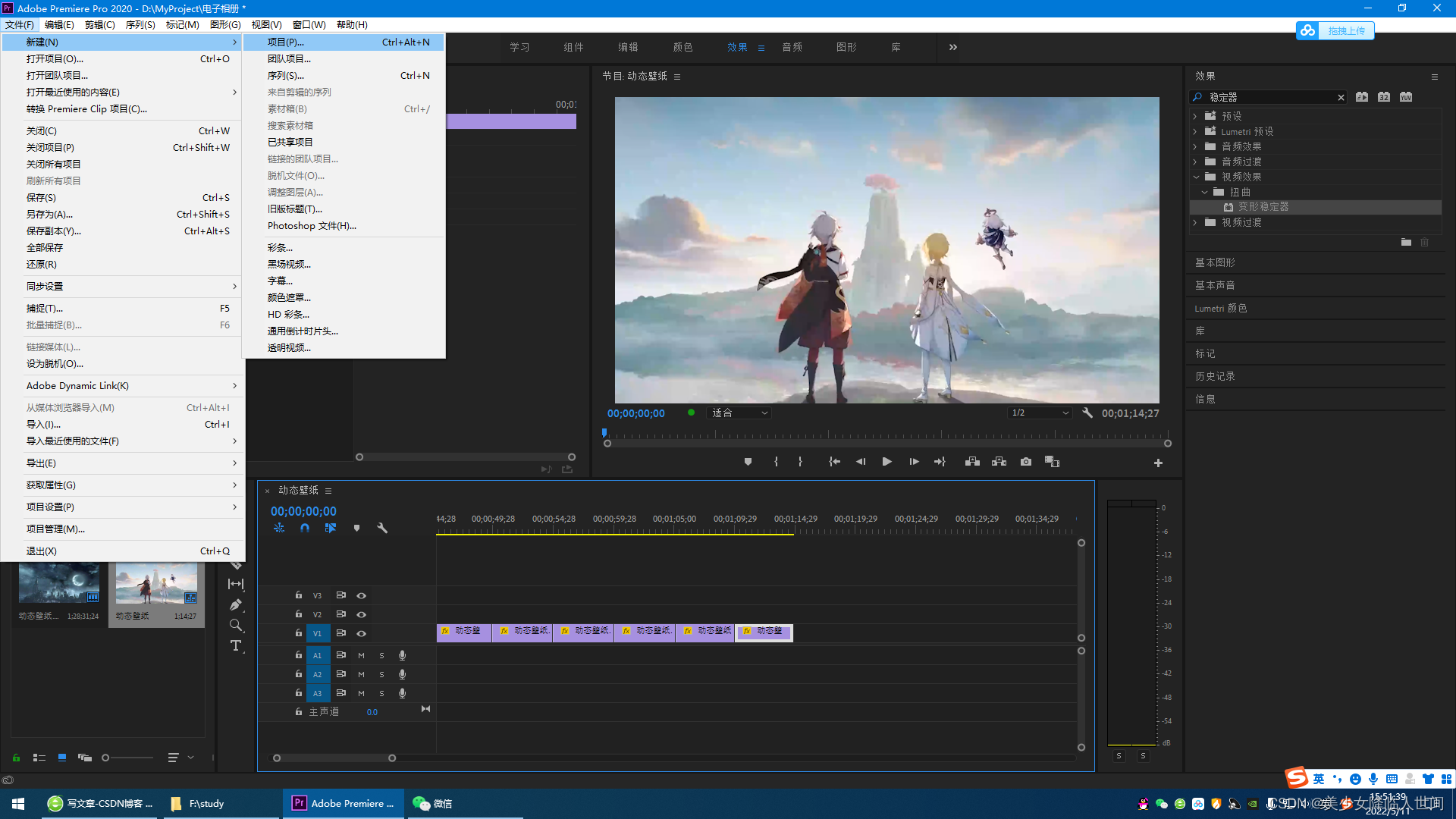The image size is (1456, 819).
Task: Select the last 动态壁纸 clip on V1
Action: (764, 632)
